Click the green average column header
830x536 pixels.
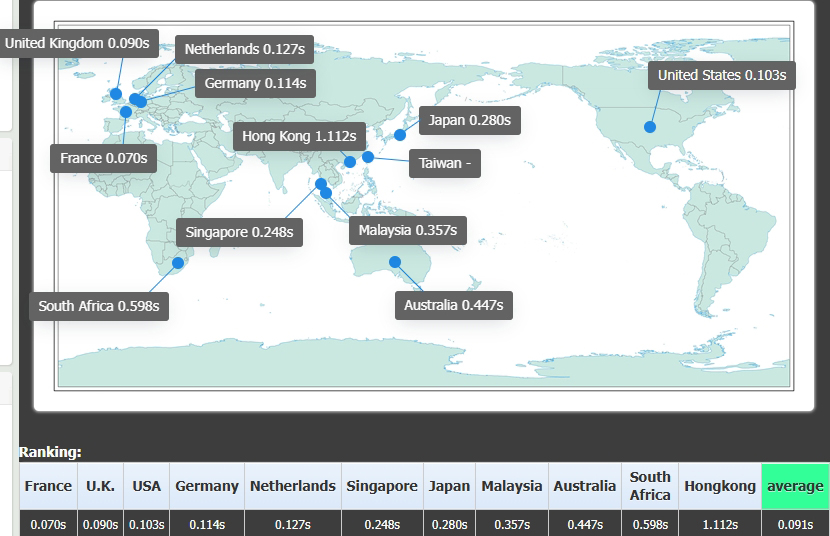[795, 486]
